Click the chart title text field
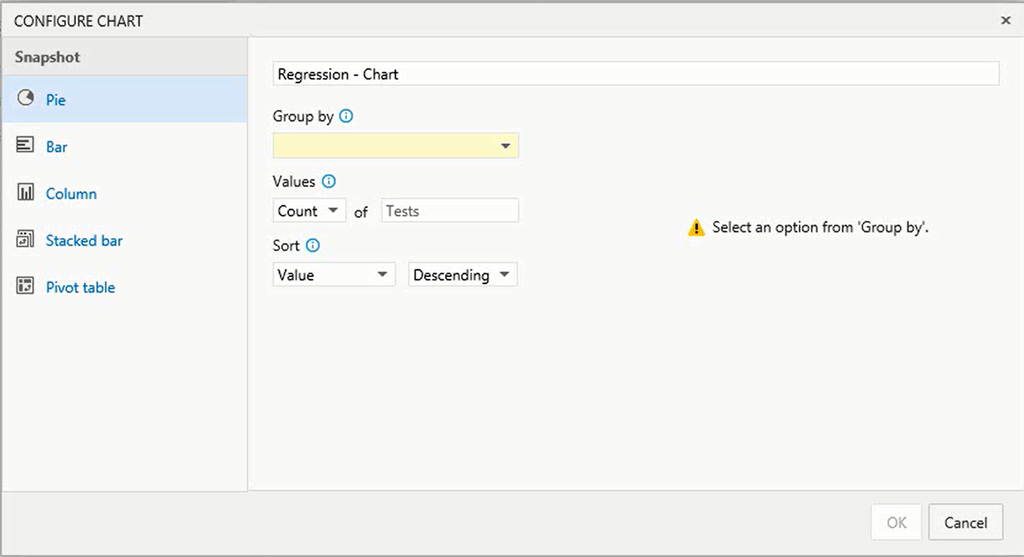Screen dimensions: 1024x557 635,74
